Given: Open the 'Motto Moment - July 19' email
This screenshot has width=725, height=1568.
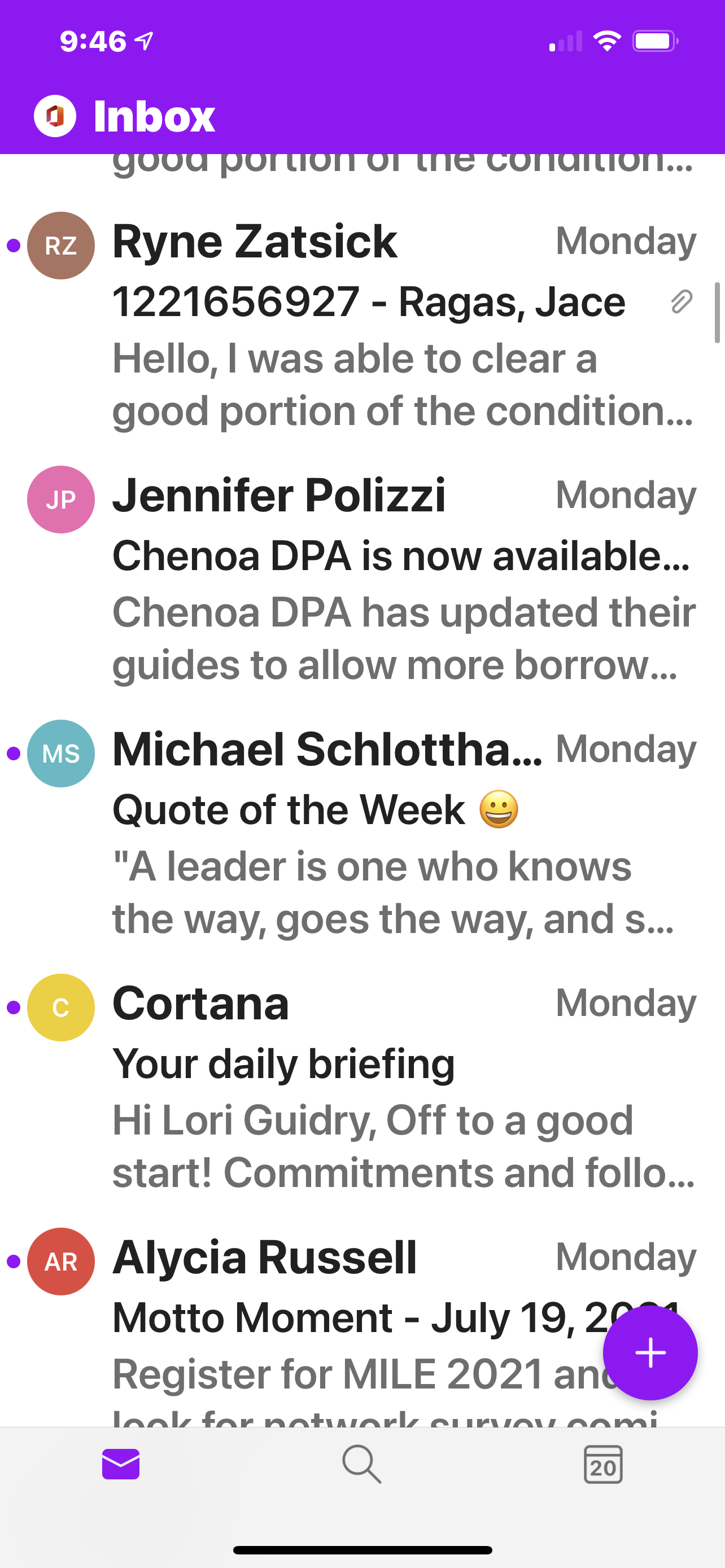Looking at the screenshot, I should [x=353, y=1317].
